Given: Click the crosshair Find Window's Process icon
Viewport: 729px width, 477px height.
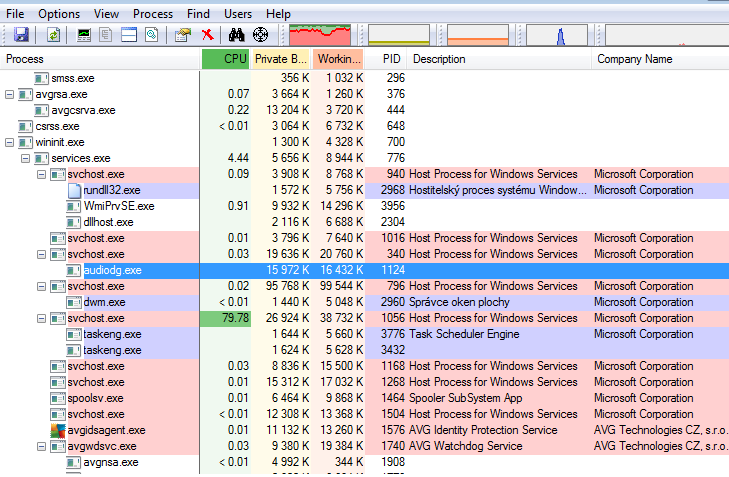Looking at the screenshot, I should coord(260,35).
